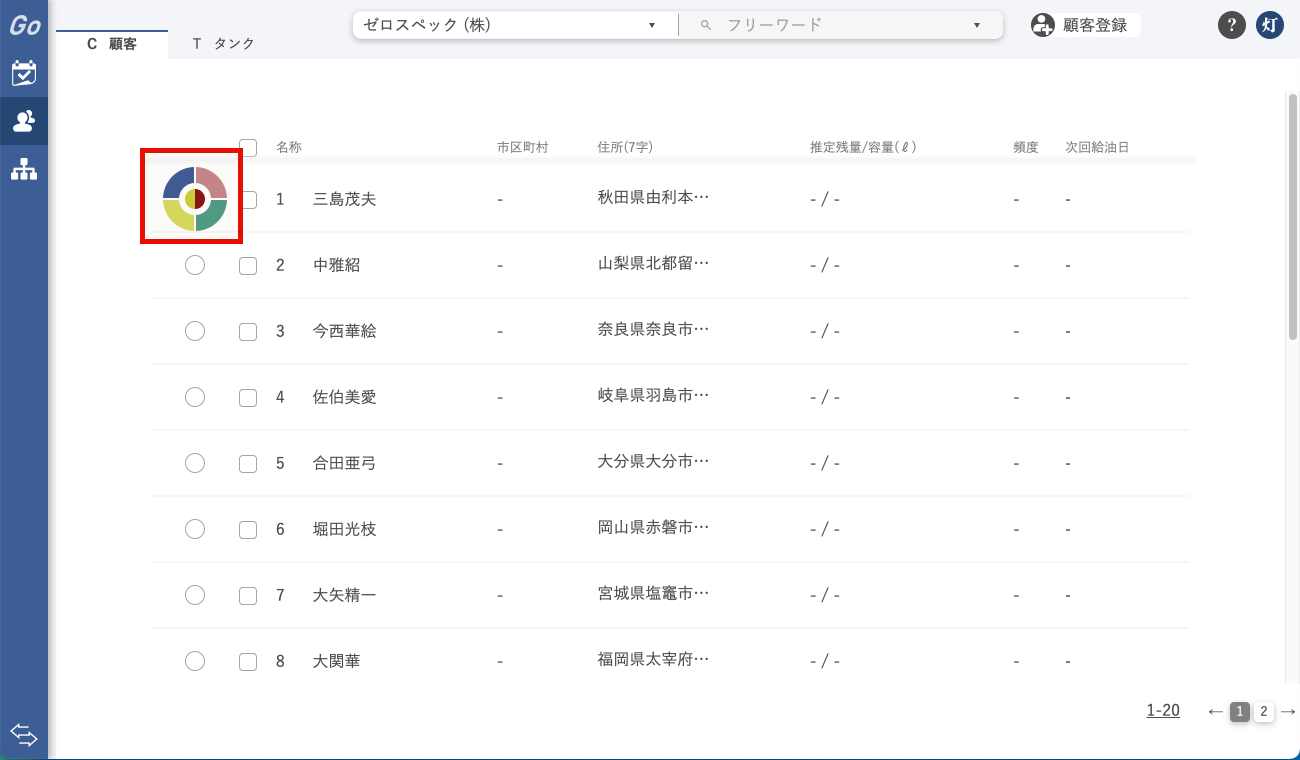Select the radio circle for 堀田光枝

pyautogui.click(x=195, y=529)
